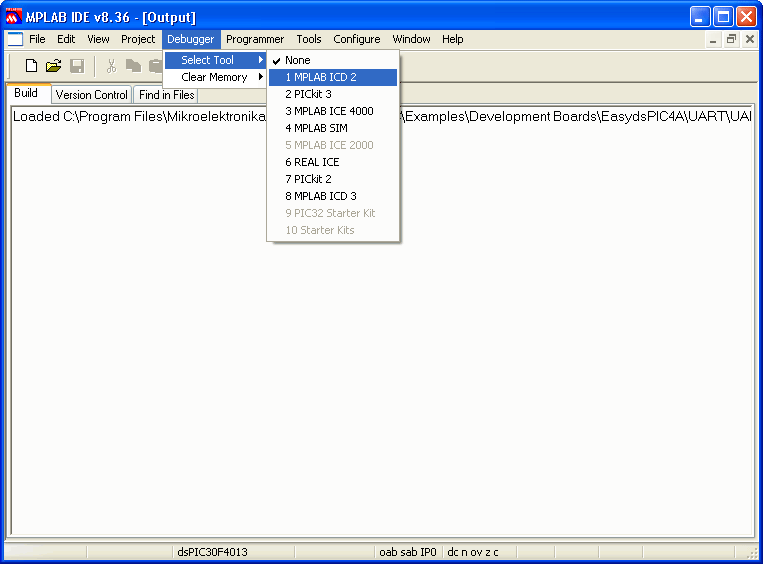Open the Window menu
Image resolution: width=763 pixels, height=564 pixels.
(411, 39)
